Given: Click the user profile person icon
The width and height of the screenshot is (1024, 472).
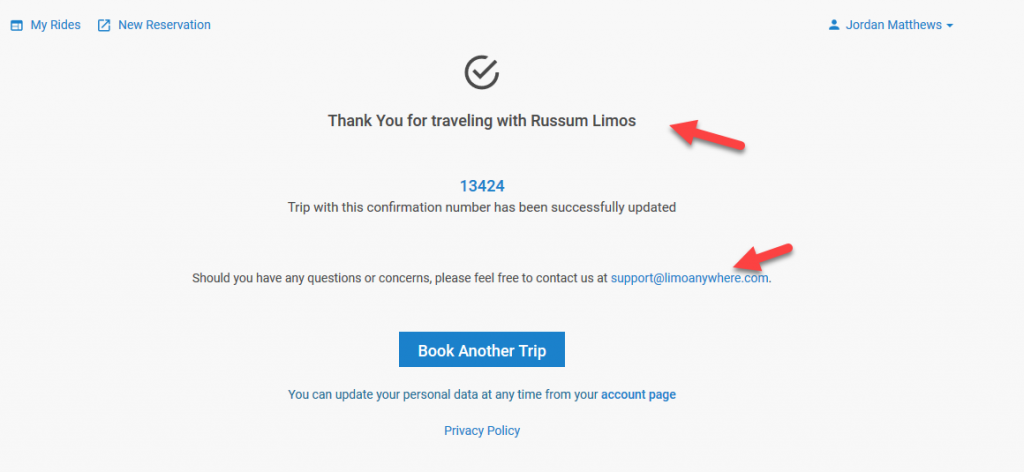Looking at the screenshot, I should (x=833, y=25).
